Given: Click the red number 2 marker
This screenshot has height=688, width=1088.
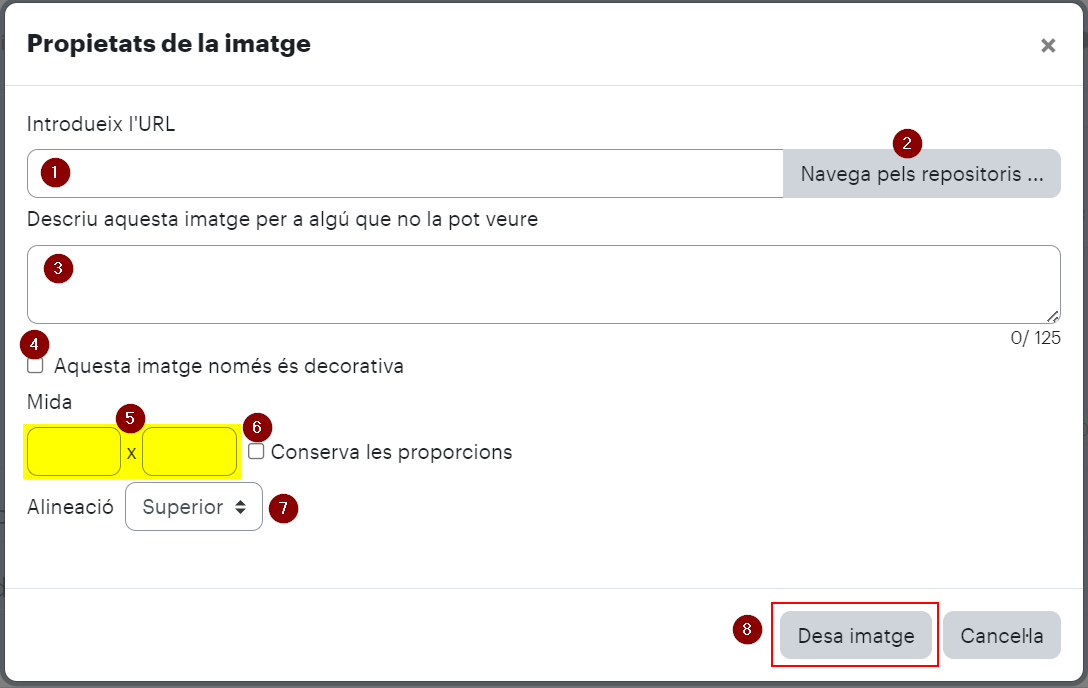Looking at the screenshot, I should click(x=907, y=144).
